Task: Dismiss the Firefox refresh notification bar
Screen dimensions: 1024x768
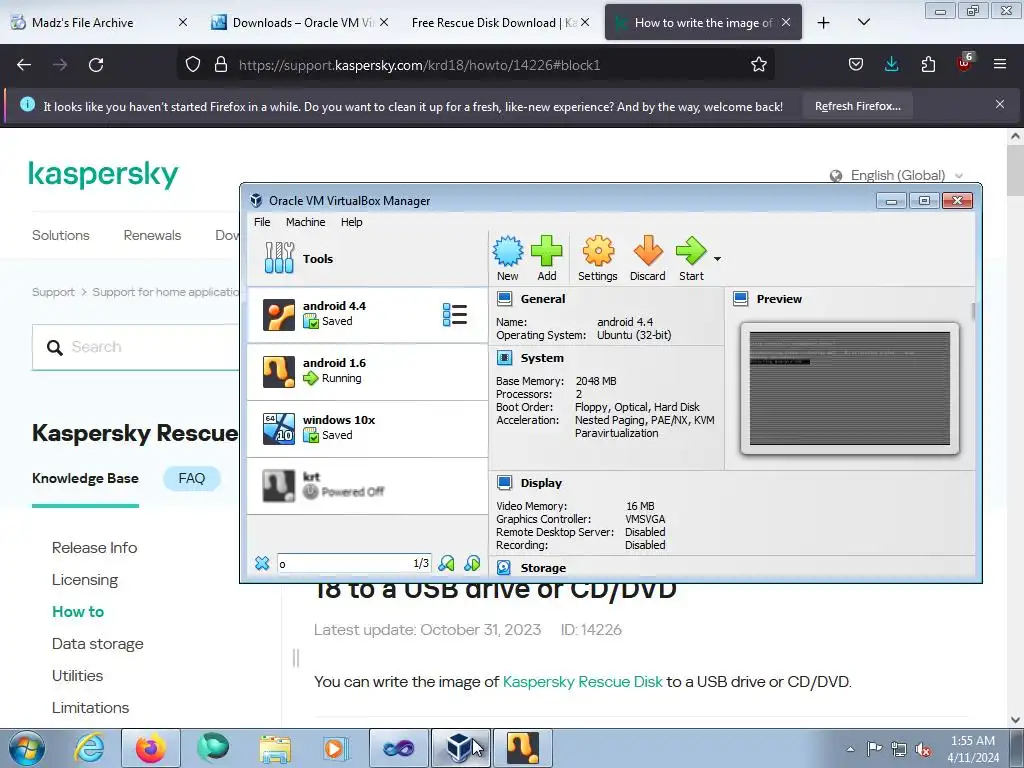Action: (1000, 104)
